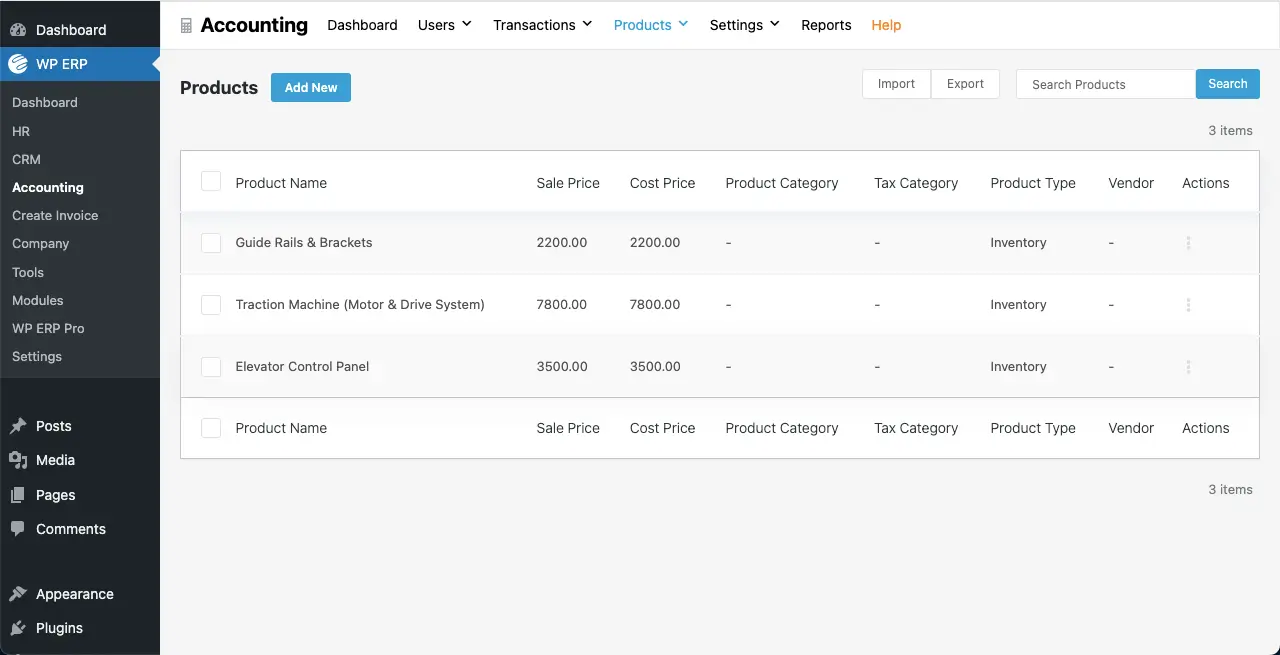
Task: Click the Import button
Action: pyautogui.click(x=896, y=84)
